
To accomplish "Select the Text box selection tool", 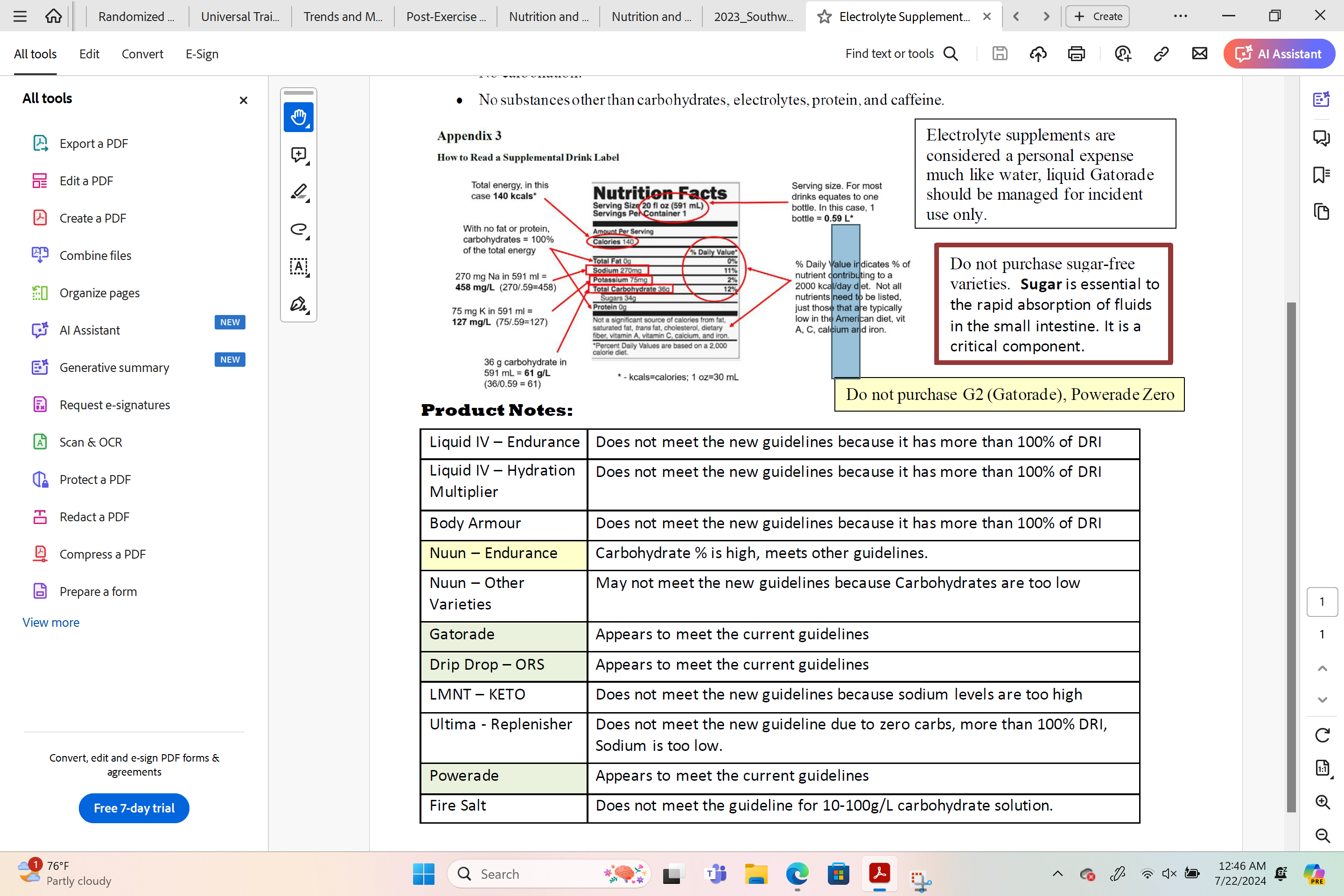I will point(298,266).
